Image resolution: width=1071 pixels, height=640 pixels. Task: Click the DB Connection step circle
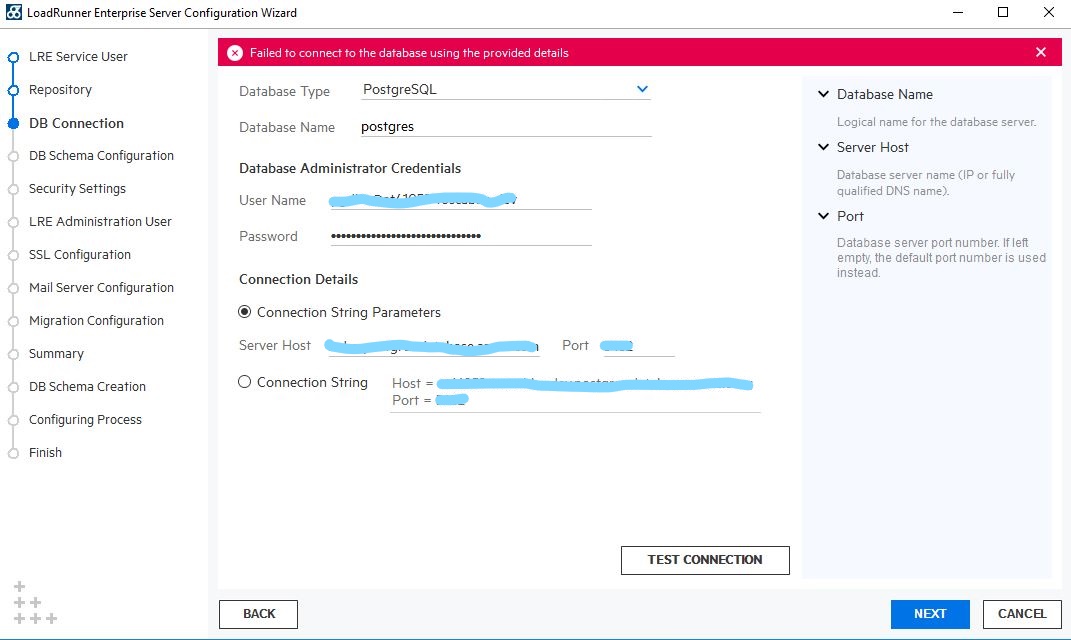pos(13,124)
